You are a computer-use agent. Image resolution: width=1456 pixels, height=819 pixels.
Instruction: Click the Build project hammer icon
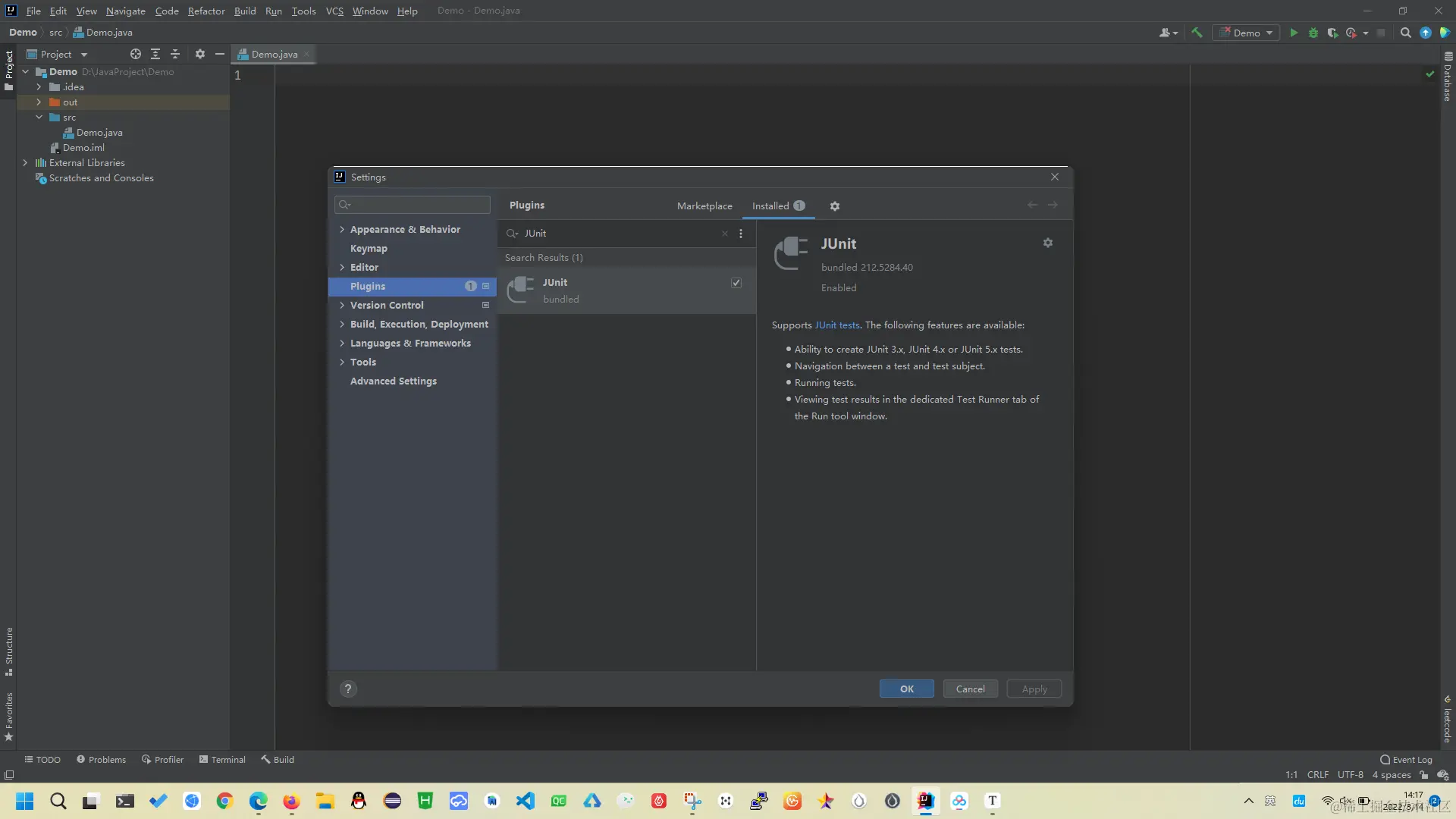pos(1197,33)
